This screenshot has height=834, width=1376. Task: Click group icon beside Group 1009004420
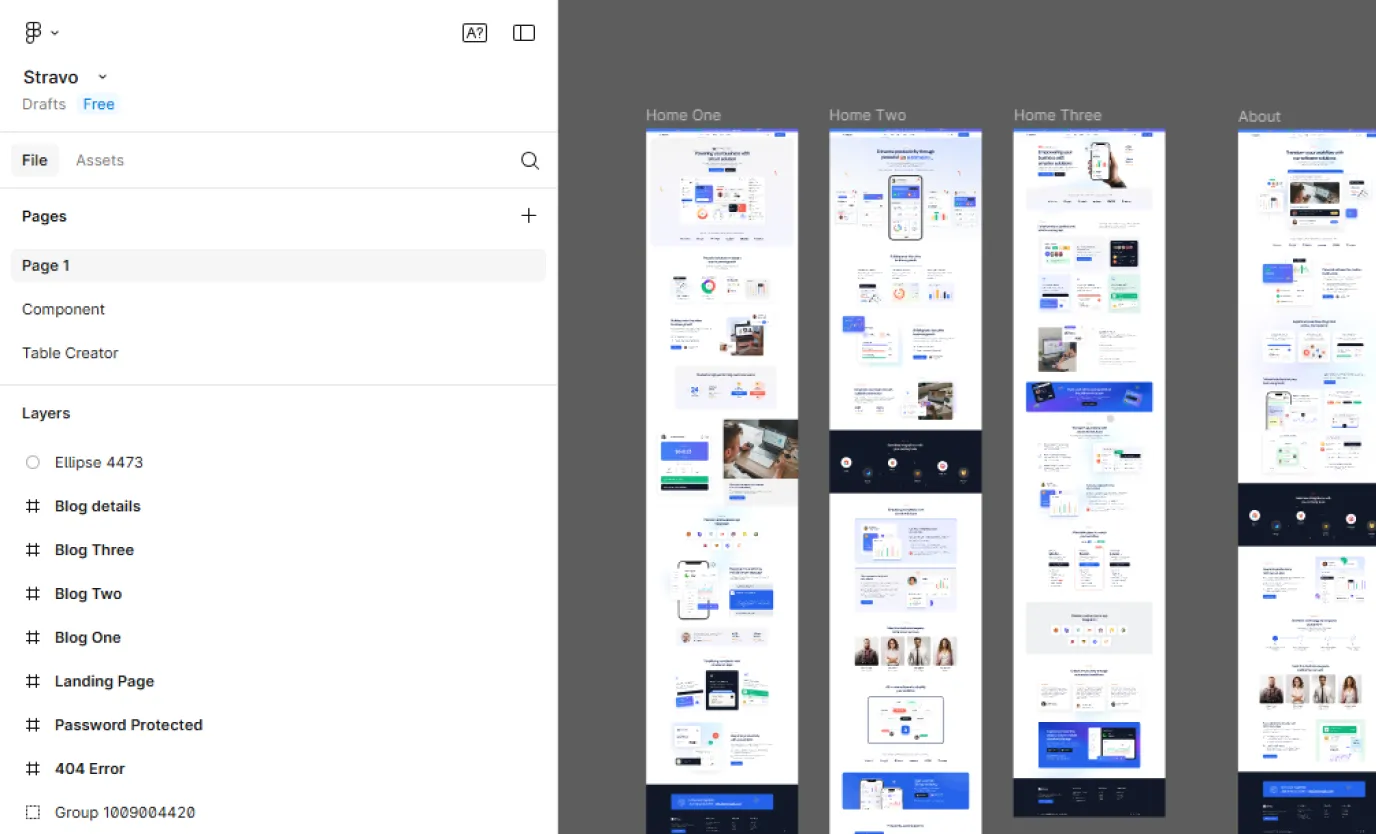click(x=33, y=813)
